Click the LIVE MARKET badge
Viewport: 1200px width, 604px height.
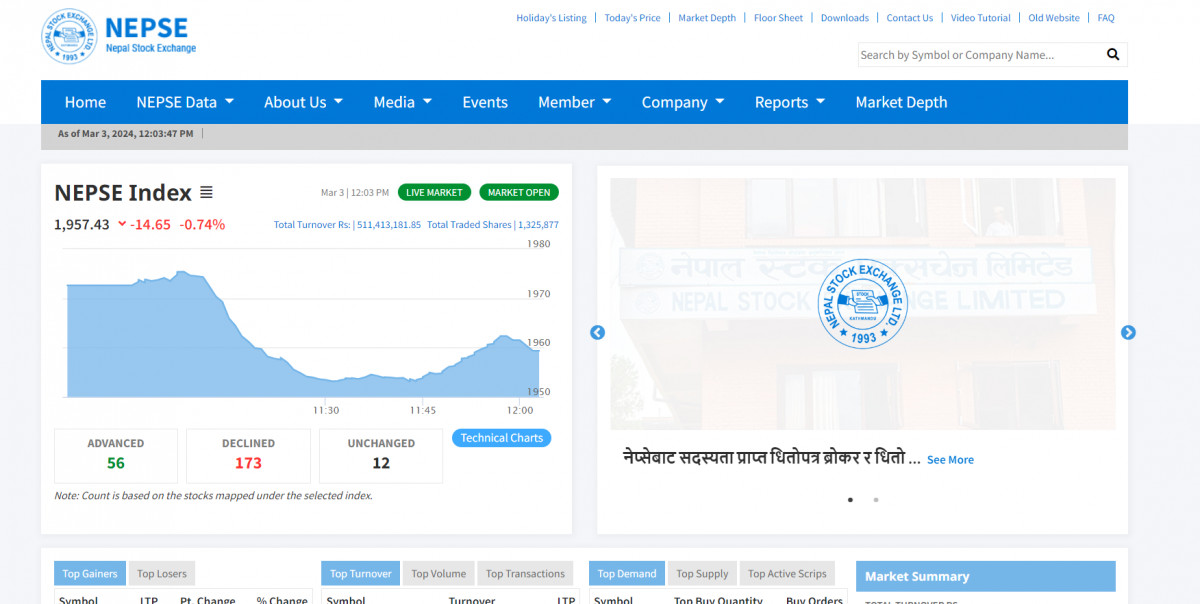[x=434, y=192]
